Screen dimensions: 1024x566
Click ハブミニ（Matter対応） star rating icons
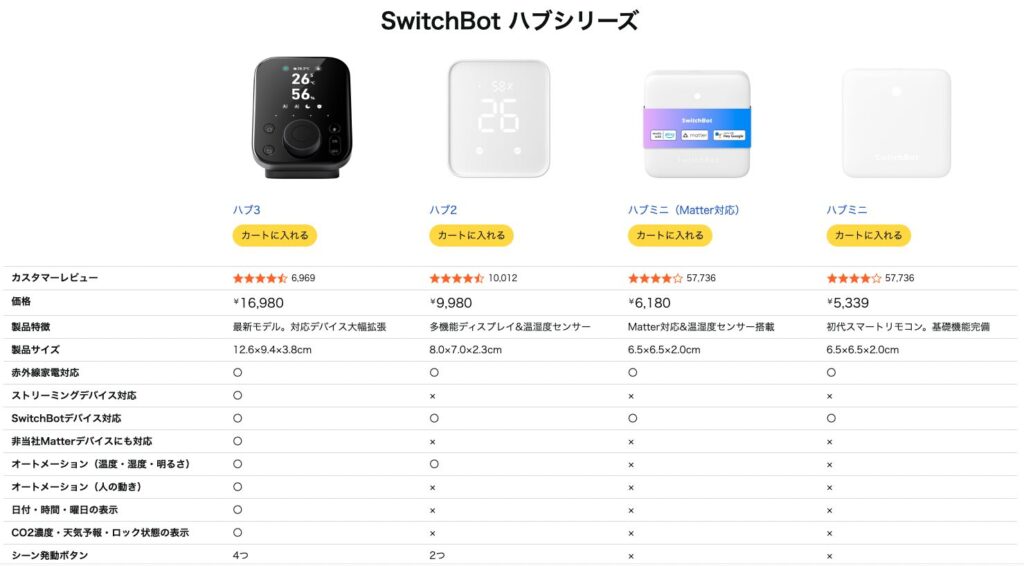655,278
